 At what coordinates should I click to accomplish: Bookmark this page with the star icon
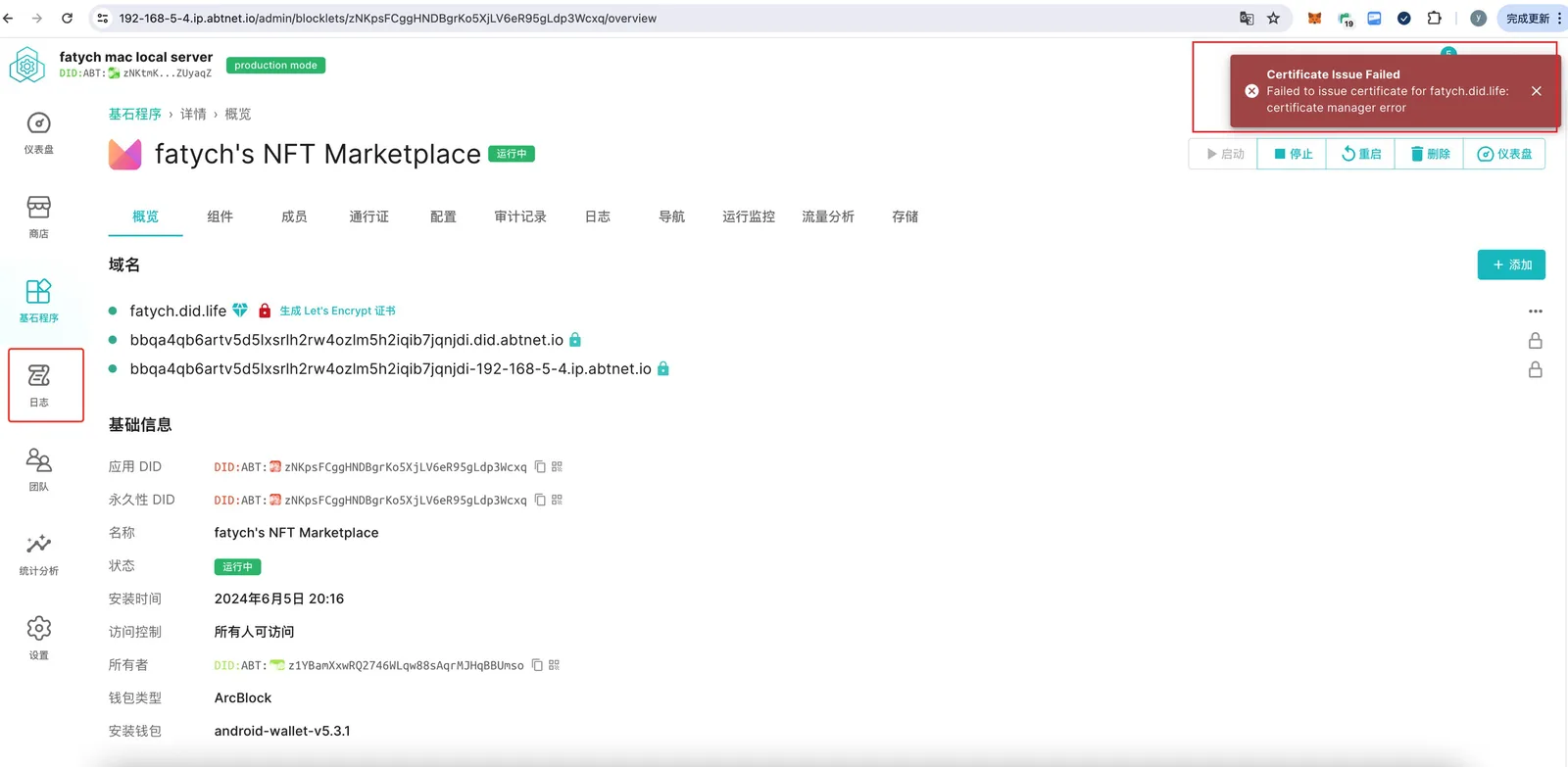tap(1274, 19)
